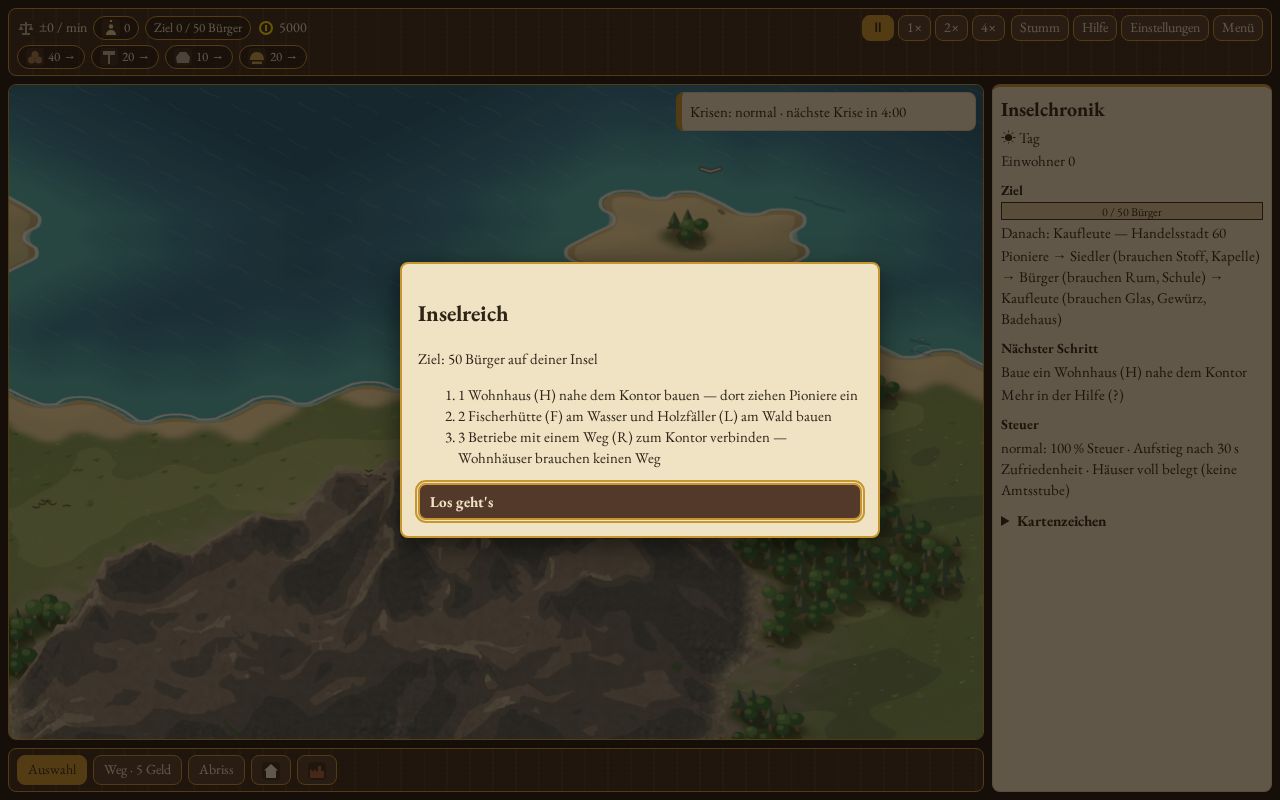Click the 'Steuer' heading
Screen dimensions: 1280x800
[1020, 424]
